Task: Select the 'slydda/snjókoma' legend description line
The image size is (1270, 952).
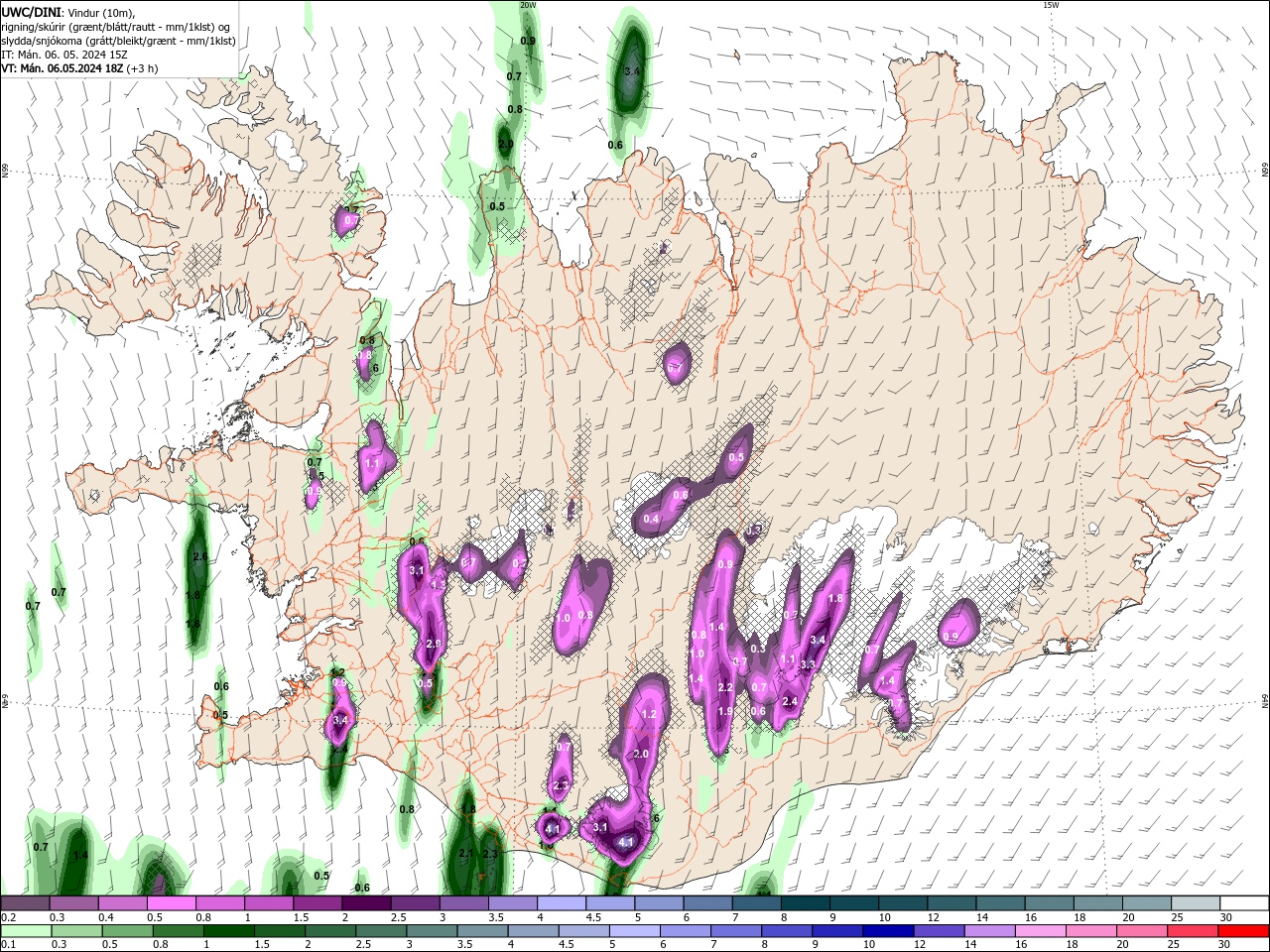Action: [118, 41]
